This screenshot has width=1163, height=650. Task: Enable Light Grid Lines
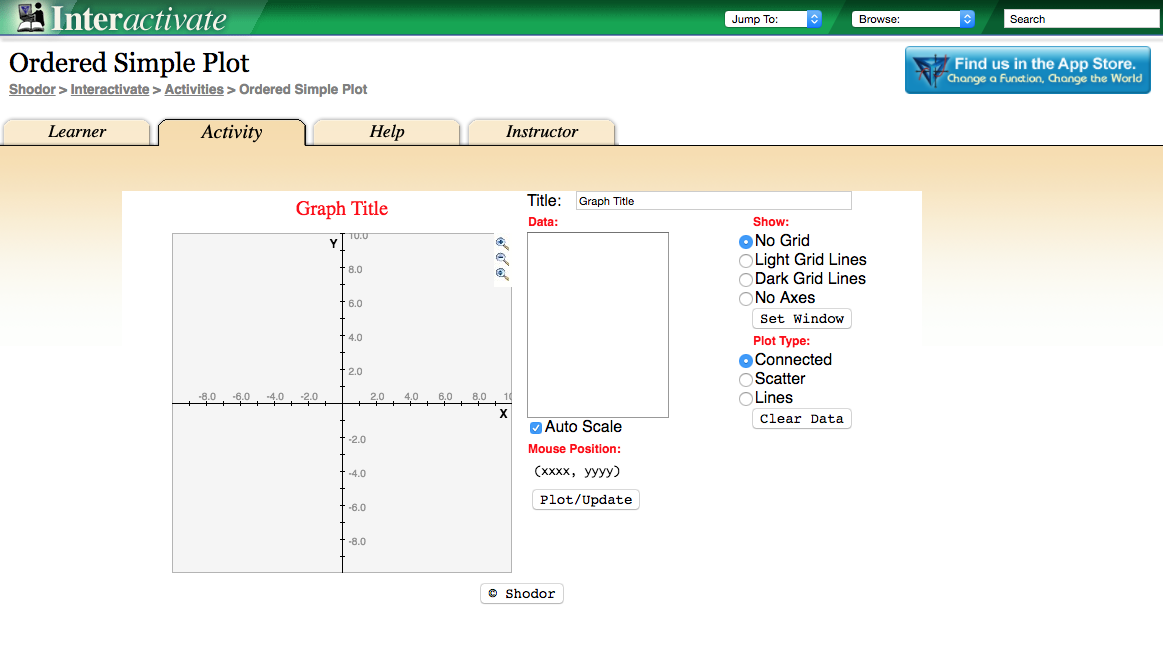point(745,260)
